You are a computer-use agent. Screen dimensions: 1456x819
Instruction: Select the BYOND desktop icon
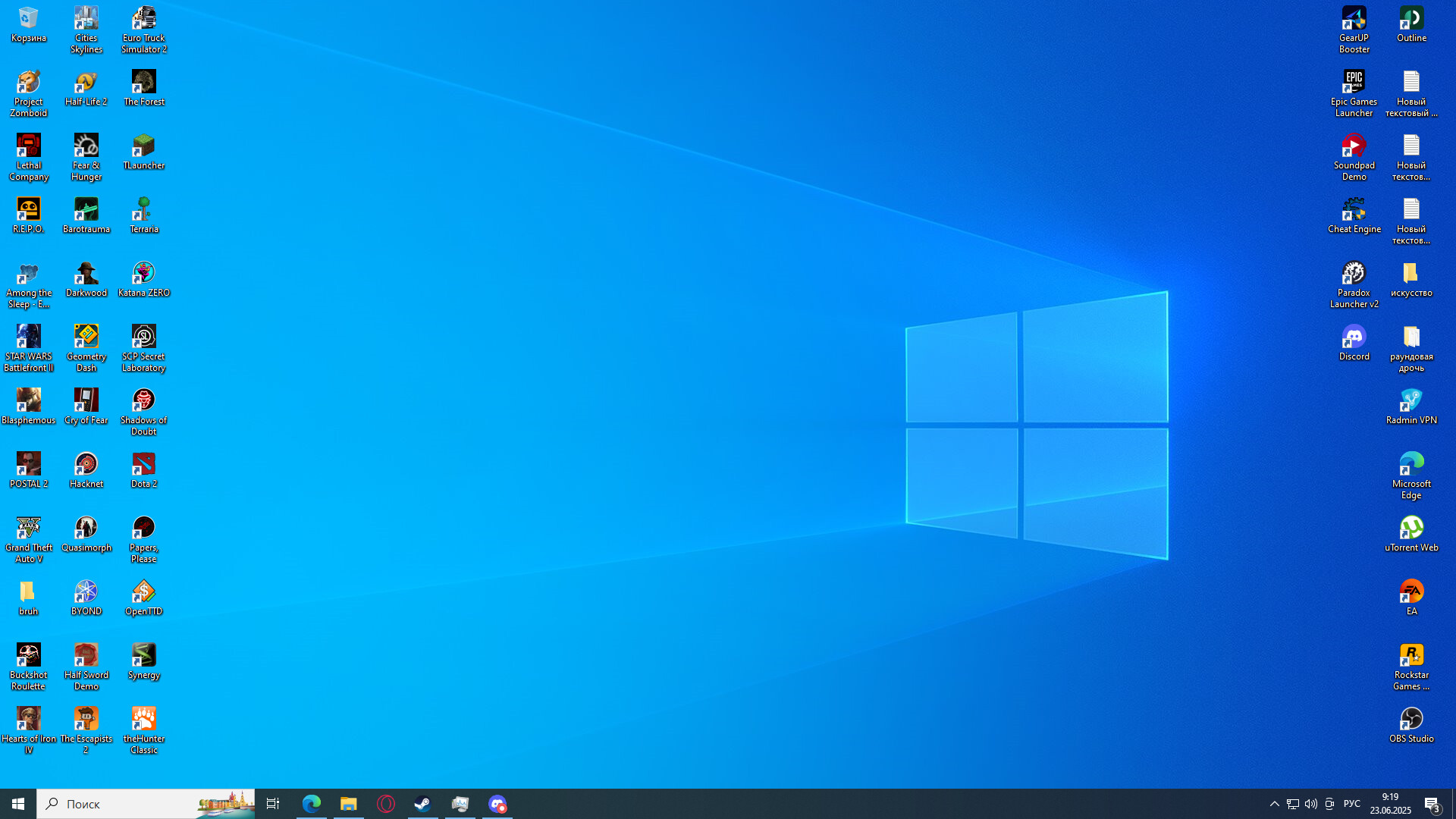[x=86, y=598]
